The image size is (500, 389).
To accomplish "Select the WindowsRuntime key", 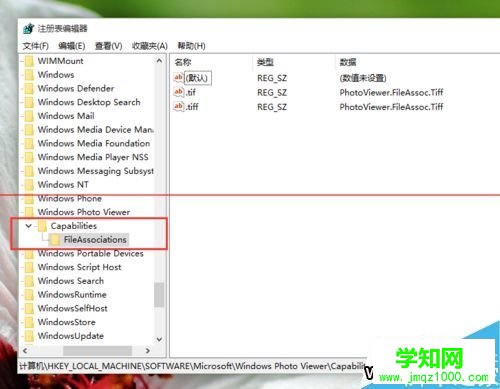I will (72, 295).
